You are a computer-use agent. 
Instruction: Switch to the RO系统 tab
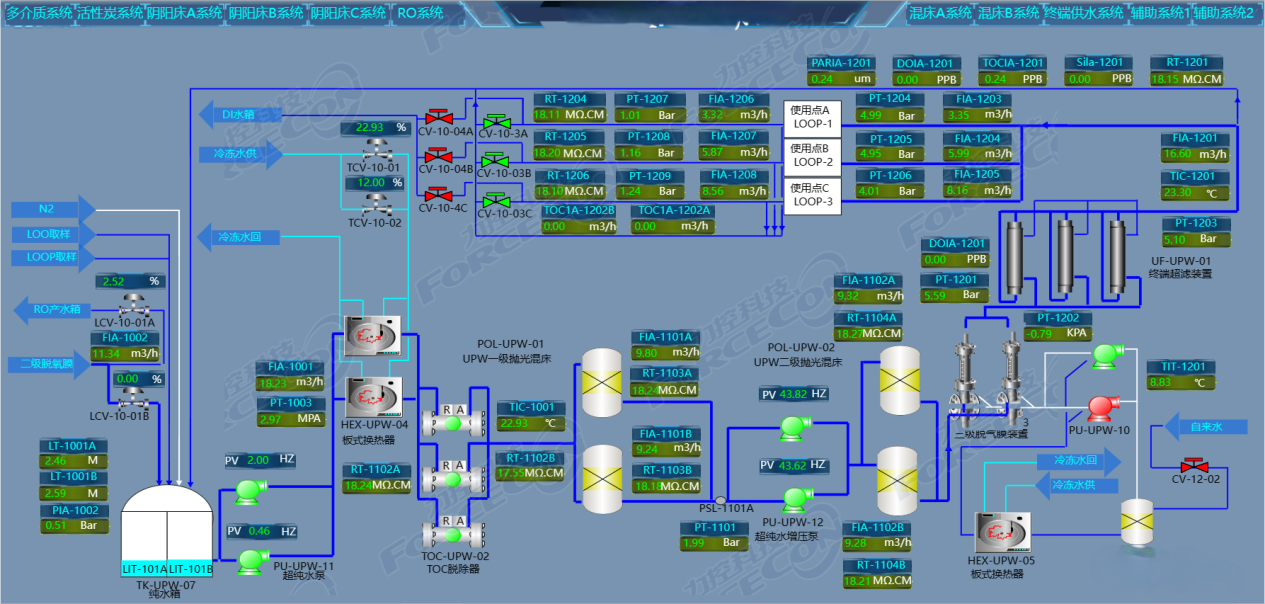[420, 13]
